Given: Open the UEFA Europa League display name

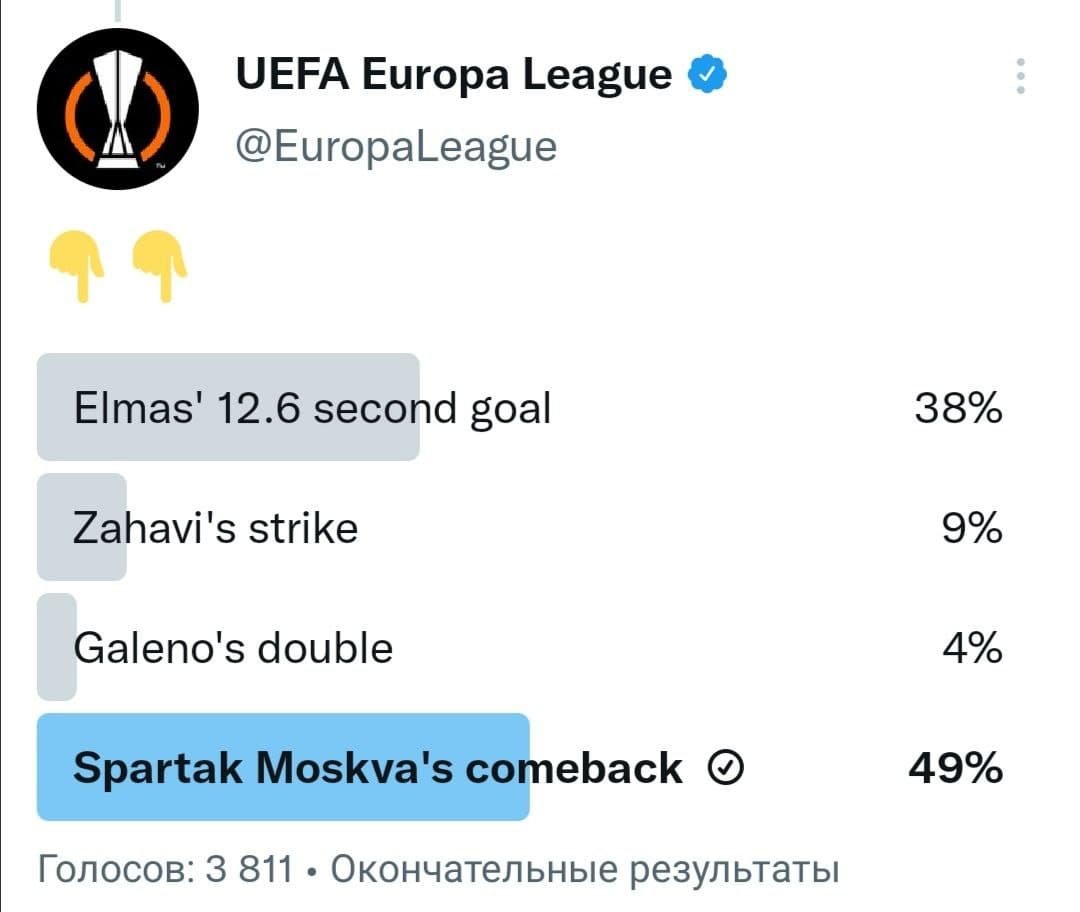Looking at the screenshot, I should (454, 74).
